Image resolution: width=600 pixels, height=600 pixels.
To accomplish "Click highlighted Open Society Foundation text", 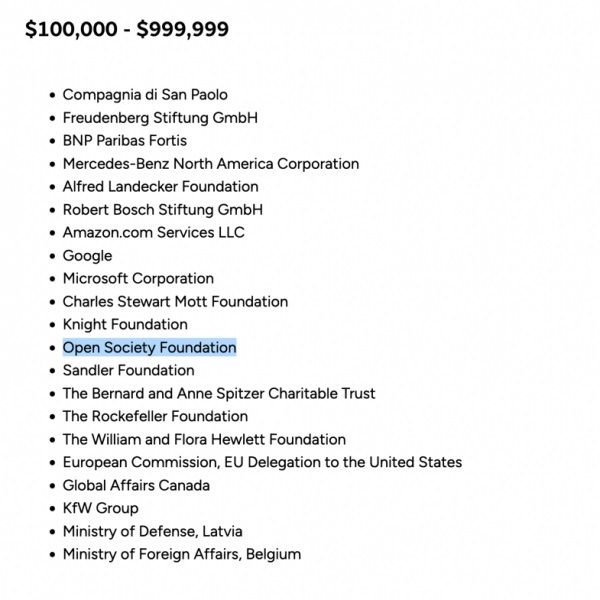I will point(149,348).
